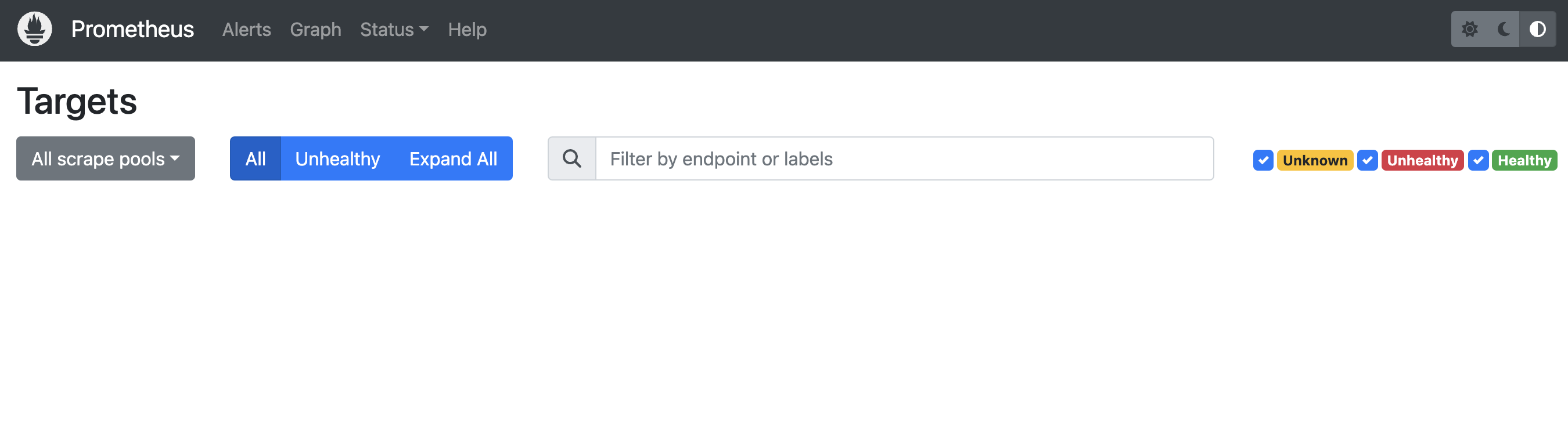
Task: Select the All targets button
Action: click(x=256, y=158)
